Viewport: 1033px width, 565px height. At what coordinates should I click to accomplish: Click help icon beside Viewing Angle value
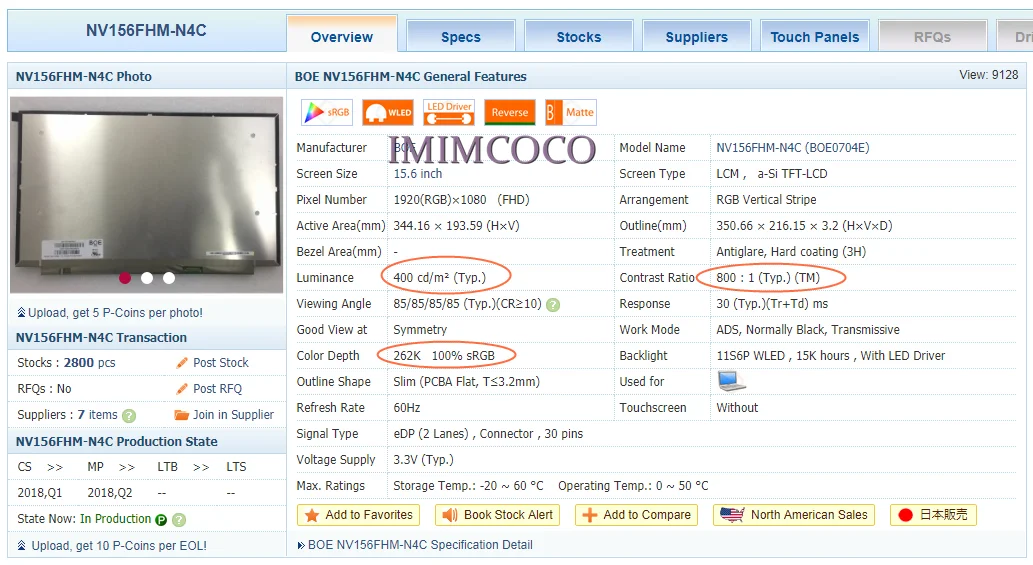(553, 305)
